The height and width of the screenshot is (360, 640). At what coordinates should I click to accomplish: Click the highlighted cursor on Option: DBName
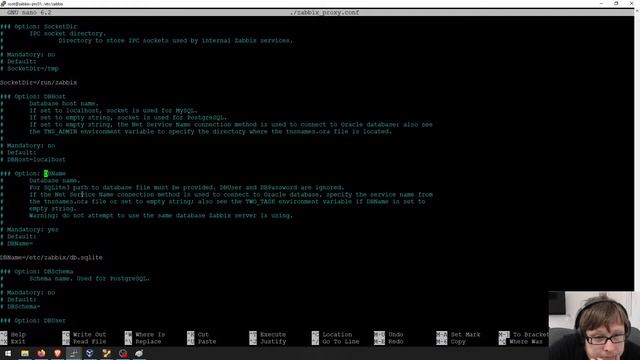click(x=46, y=173)
